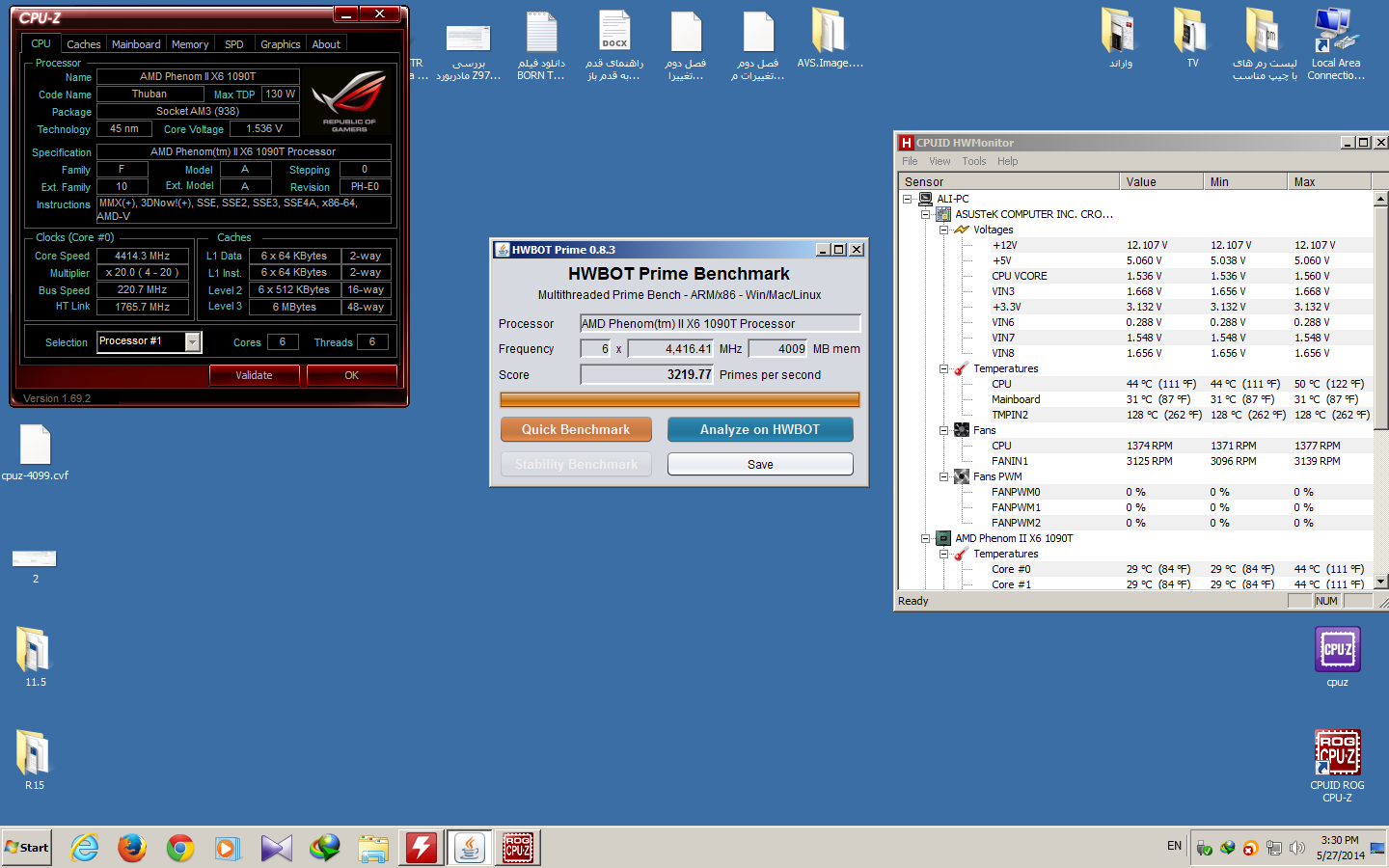Open the SPD tab in CPU-Z

pyautogui.click(x=234, y=44)
